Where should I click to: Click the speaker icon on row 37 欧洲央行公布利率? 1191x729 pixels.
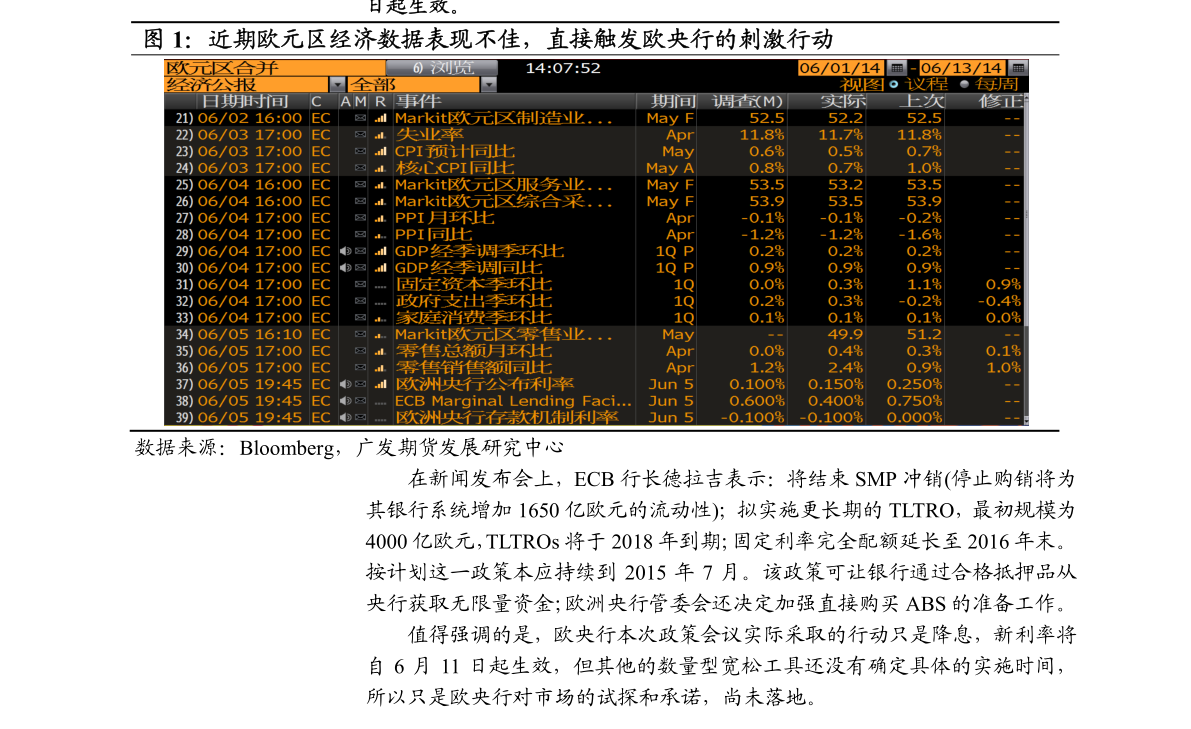click(x=346, y=384)
